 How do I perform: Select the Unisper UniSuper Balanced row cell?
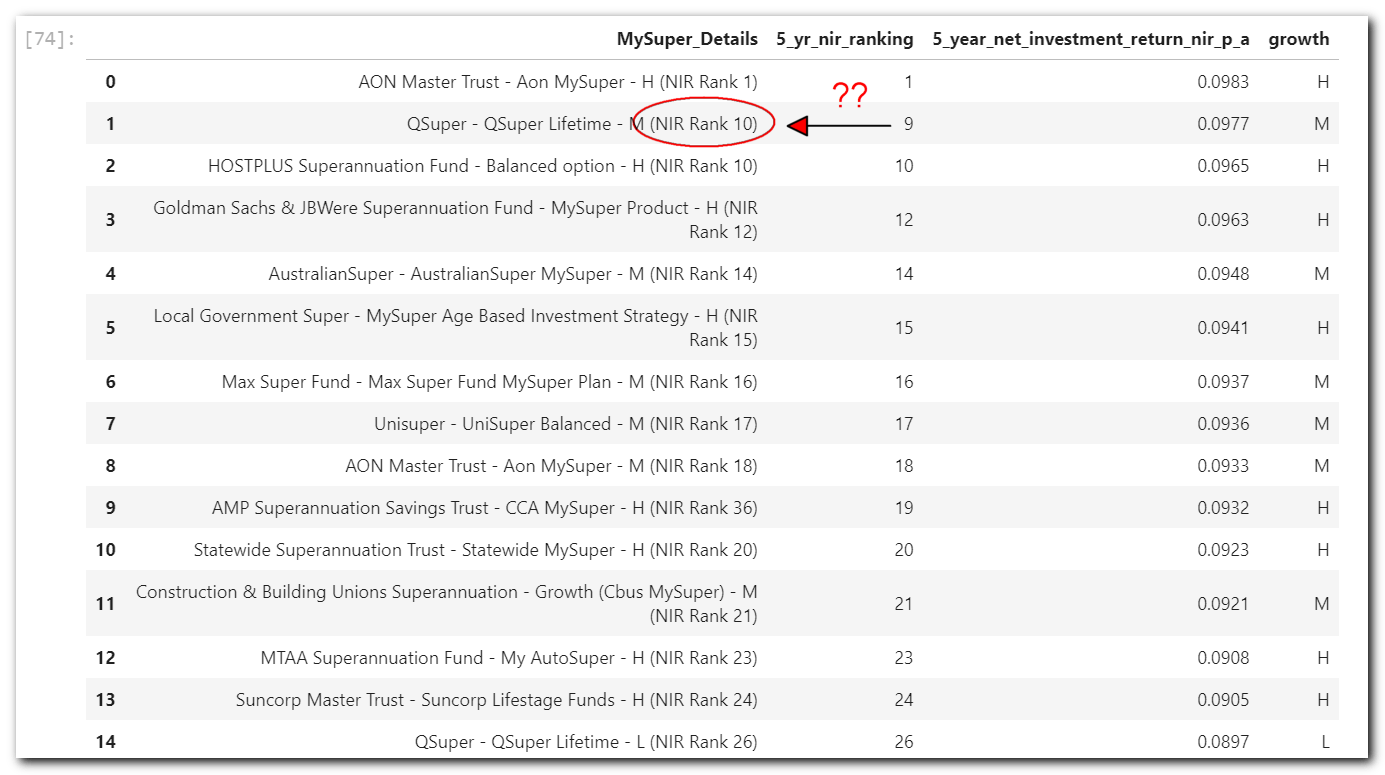point(565,424)
